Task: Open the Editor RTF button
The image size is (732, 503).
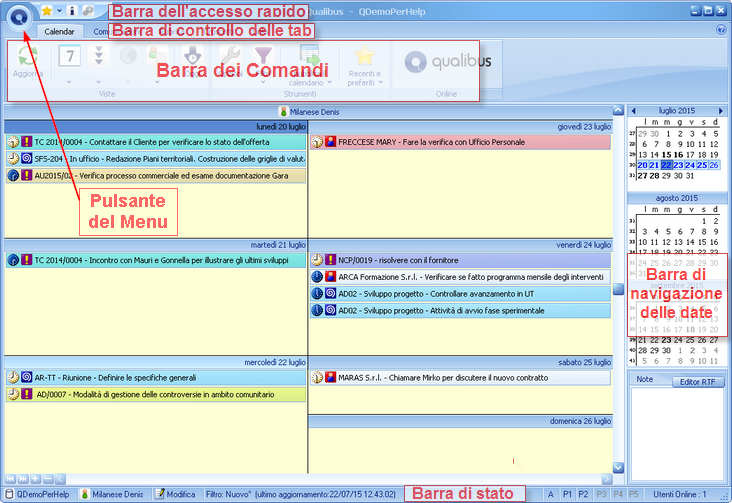Action: click(x=697, y=382)
